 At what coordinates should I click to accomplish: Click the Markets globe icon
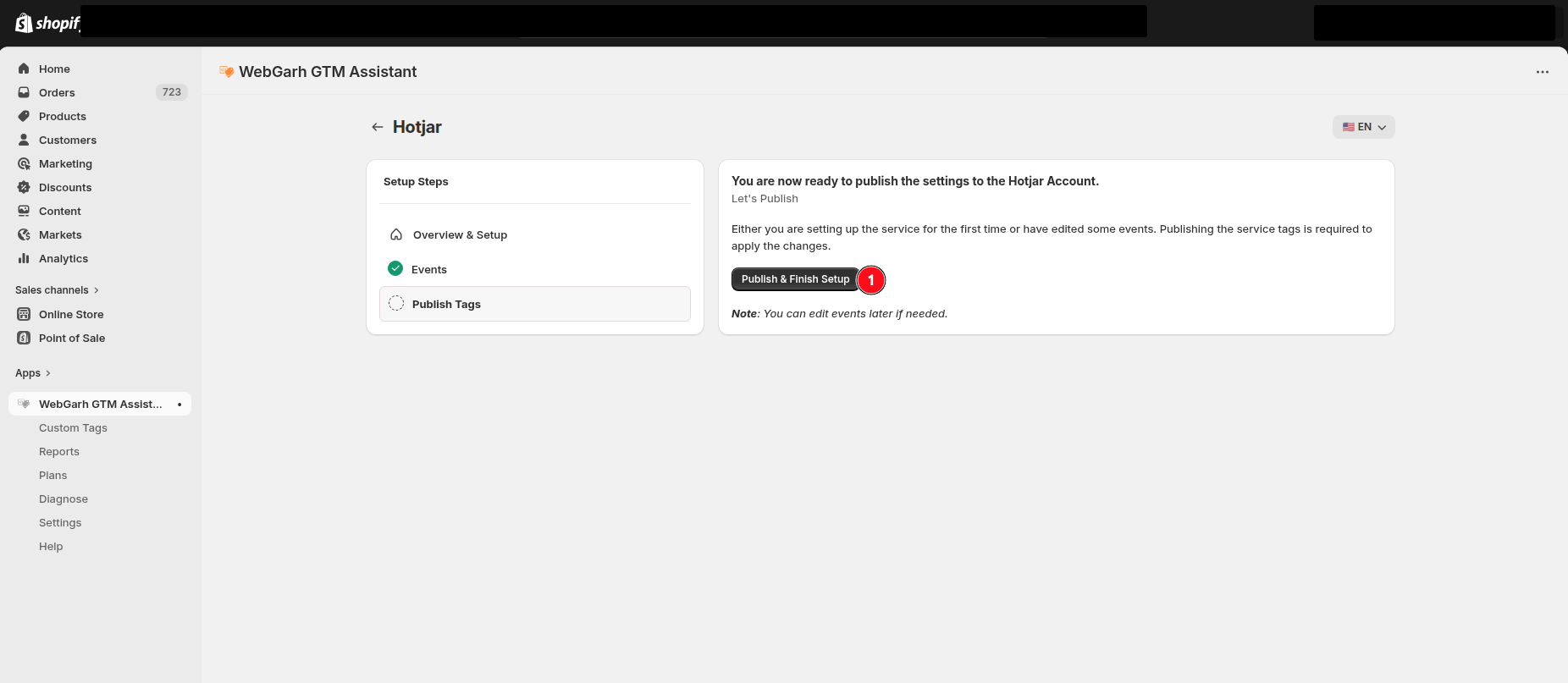tap(24, 234)
